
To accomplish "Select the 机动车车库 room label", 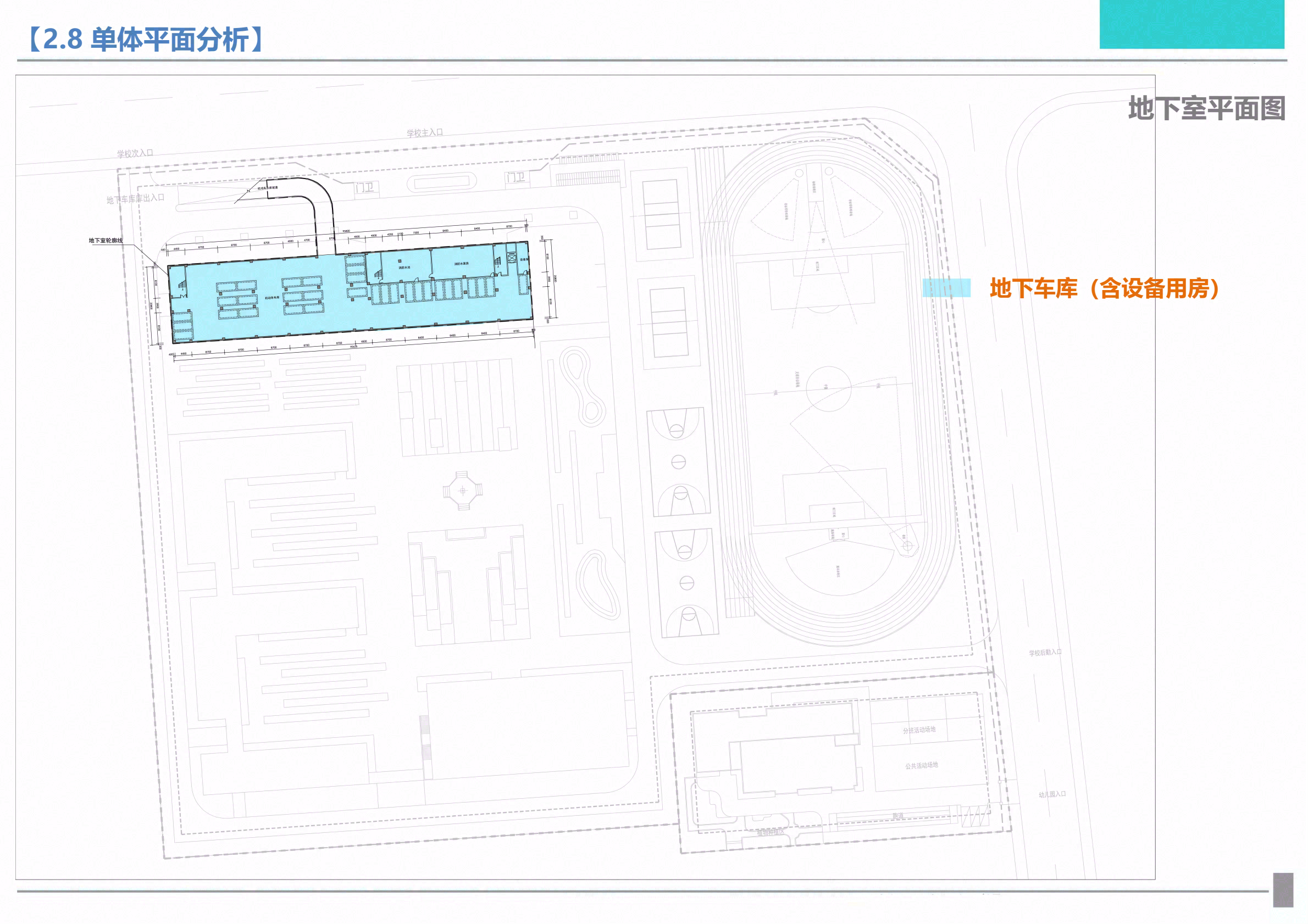I will click(272, 298).
